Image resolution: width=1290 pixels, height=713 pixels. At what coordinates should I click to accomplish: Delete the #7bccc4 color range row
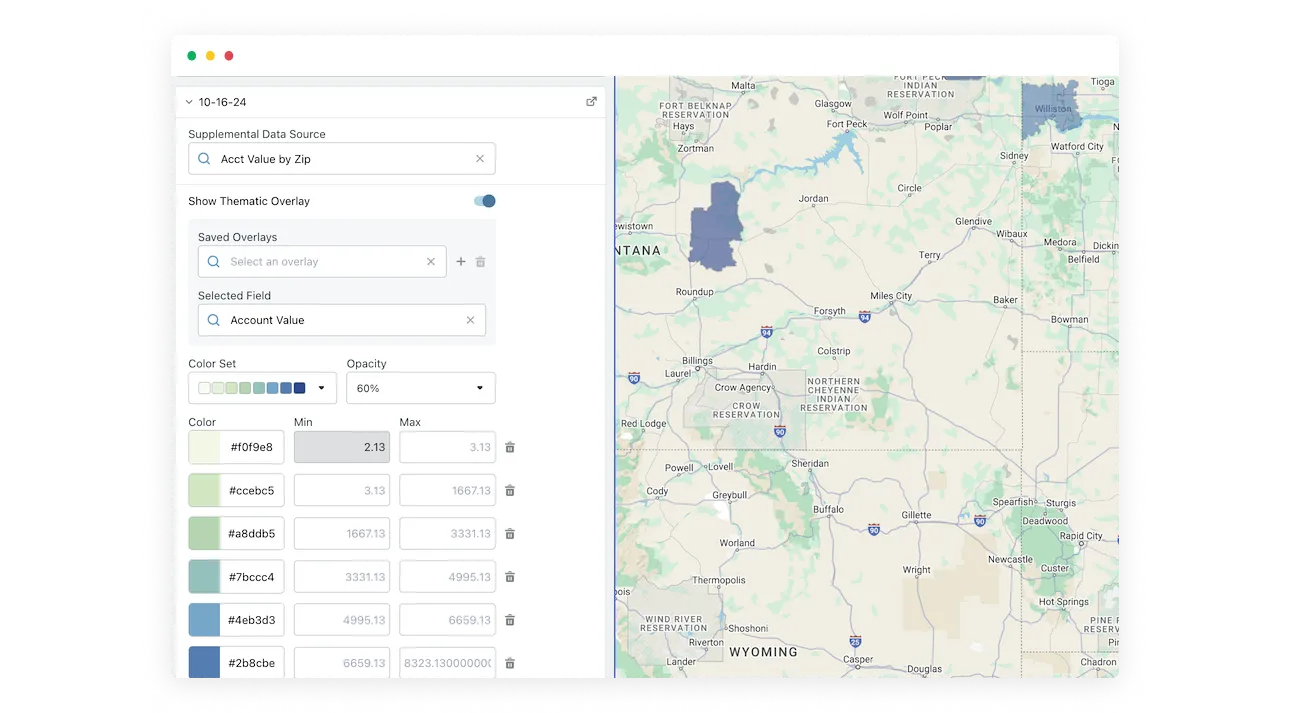(510, 577)
